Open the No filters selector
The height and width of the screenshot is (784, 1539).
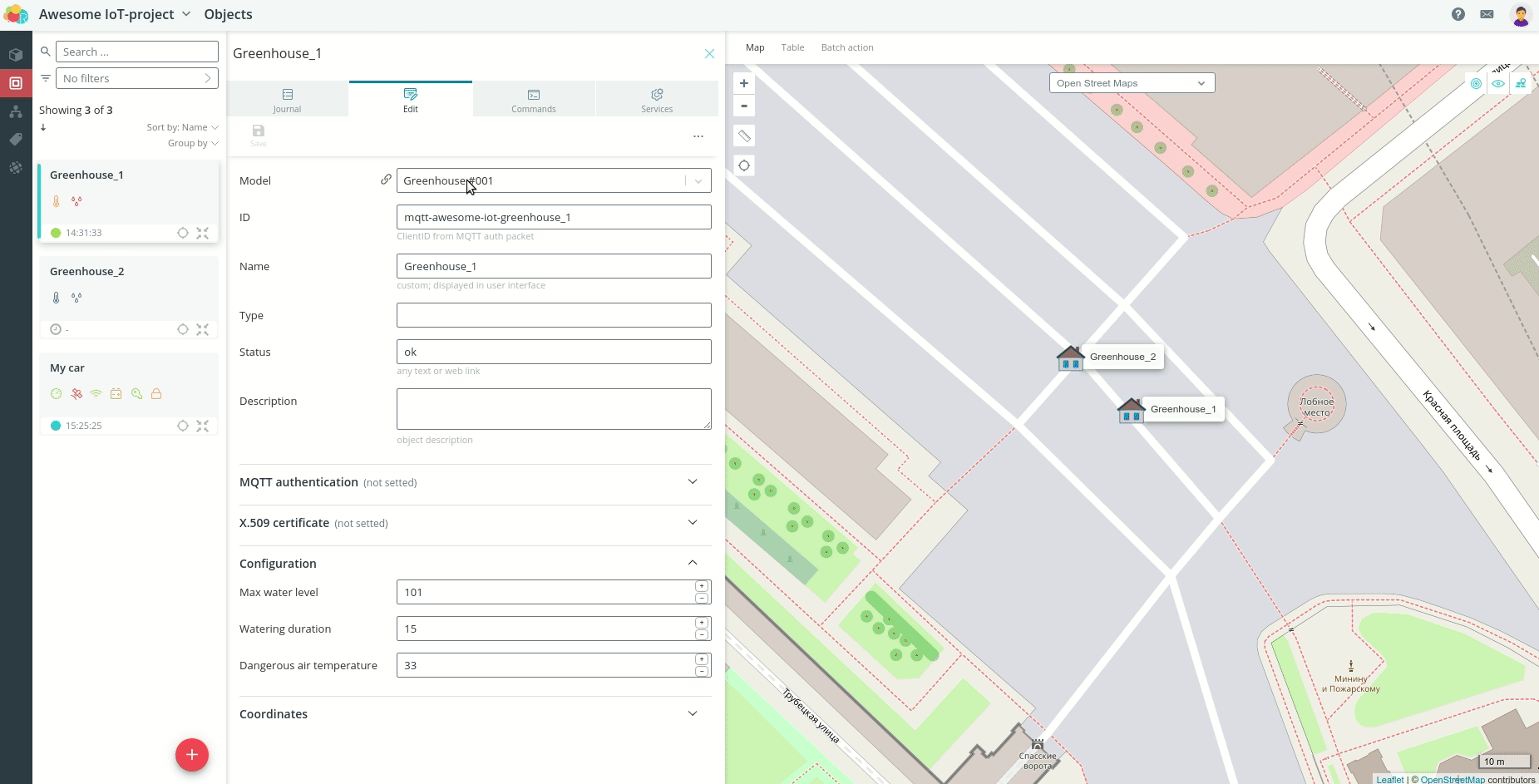[x=137, y=78]
